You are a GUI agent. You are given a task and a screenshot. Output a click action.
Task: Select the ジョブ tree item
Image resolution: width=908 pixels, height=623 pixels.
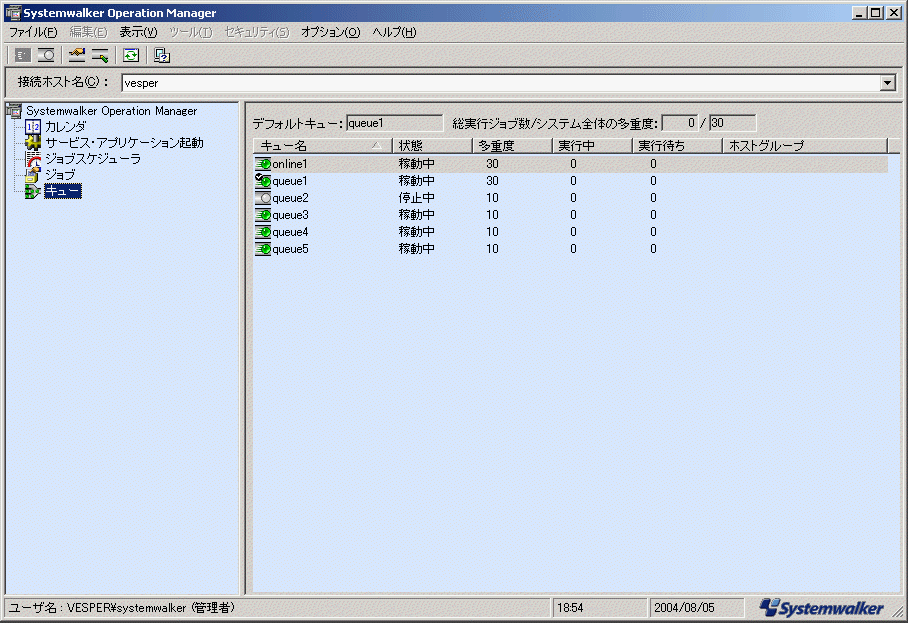(60, 175)
